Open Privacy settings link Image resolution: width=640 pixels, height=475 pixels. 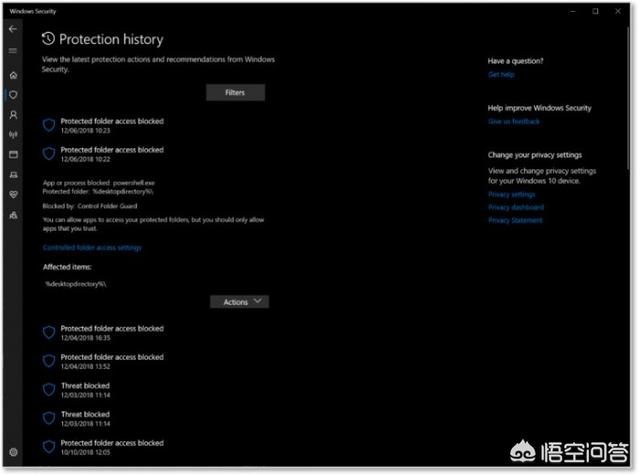[x=511, y=194]
